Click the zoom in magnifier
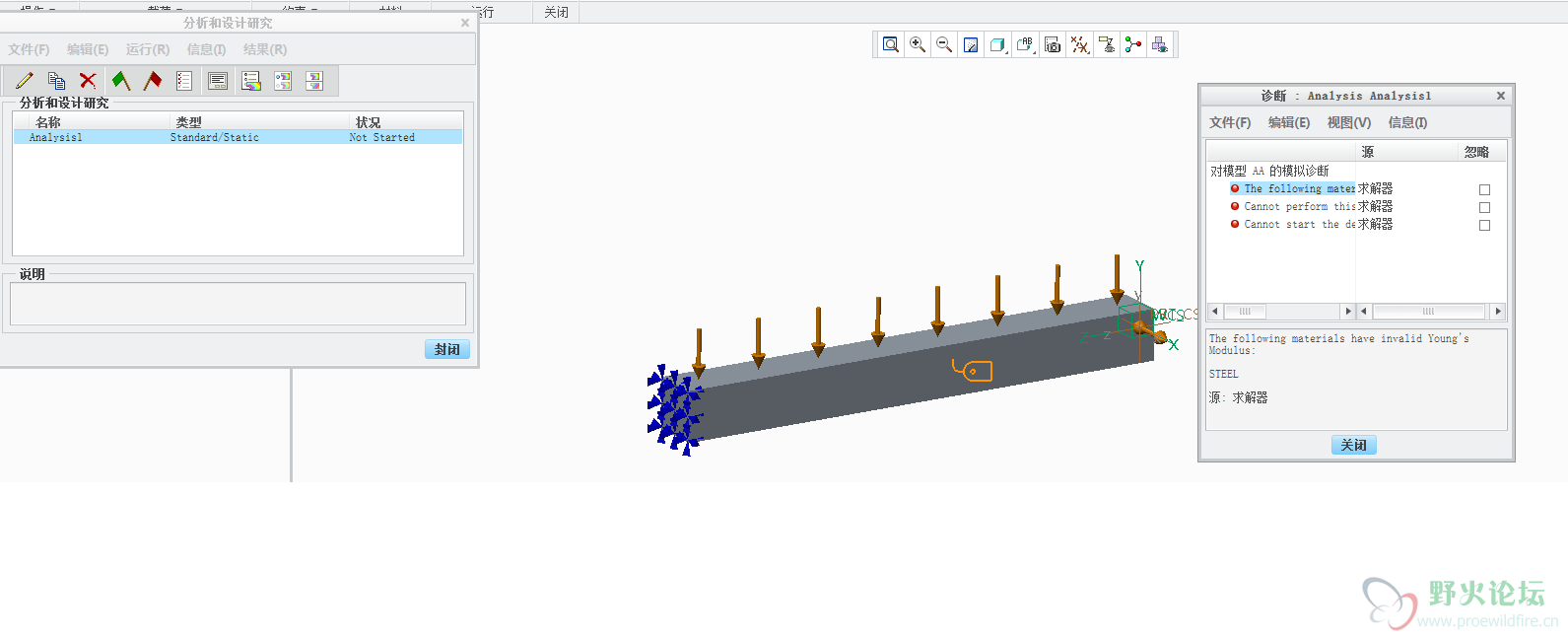This screenshot has height=639, width=1568. (918, 44)
